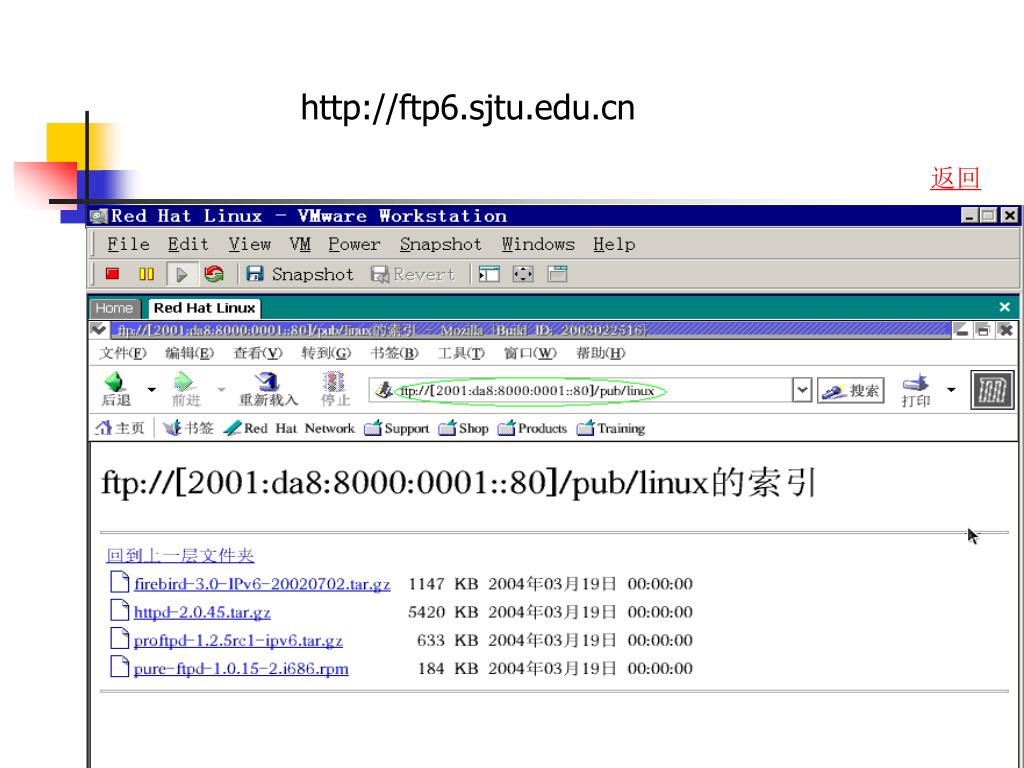Open the VMware Help menu
Screen dimensions: 1024x768
(x=614, y=244)
